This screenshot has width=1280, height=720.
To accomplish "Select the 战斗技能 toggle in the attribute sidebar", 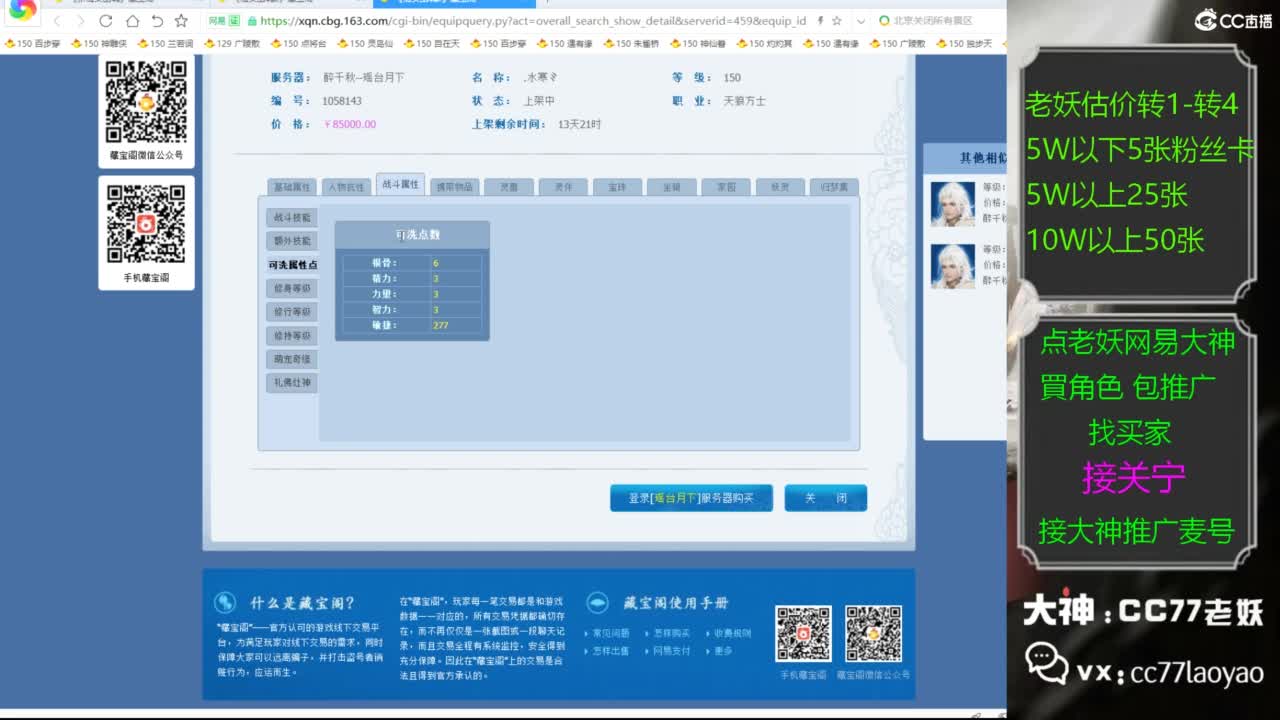I will 290,217.
